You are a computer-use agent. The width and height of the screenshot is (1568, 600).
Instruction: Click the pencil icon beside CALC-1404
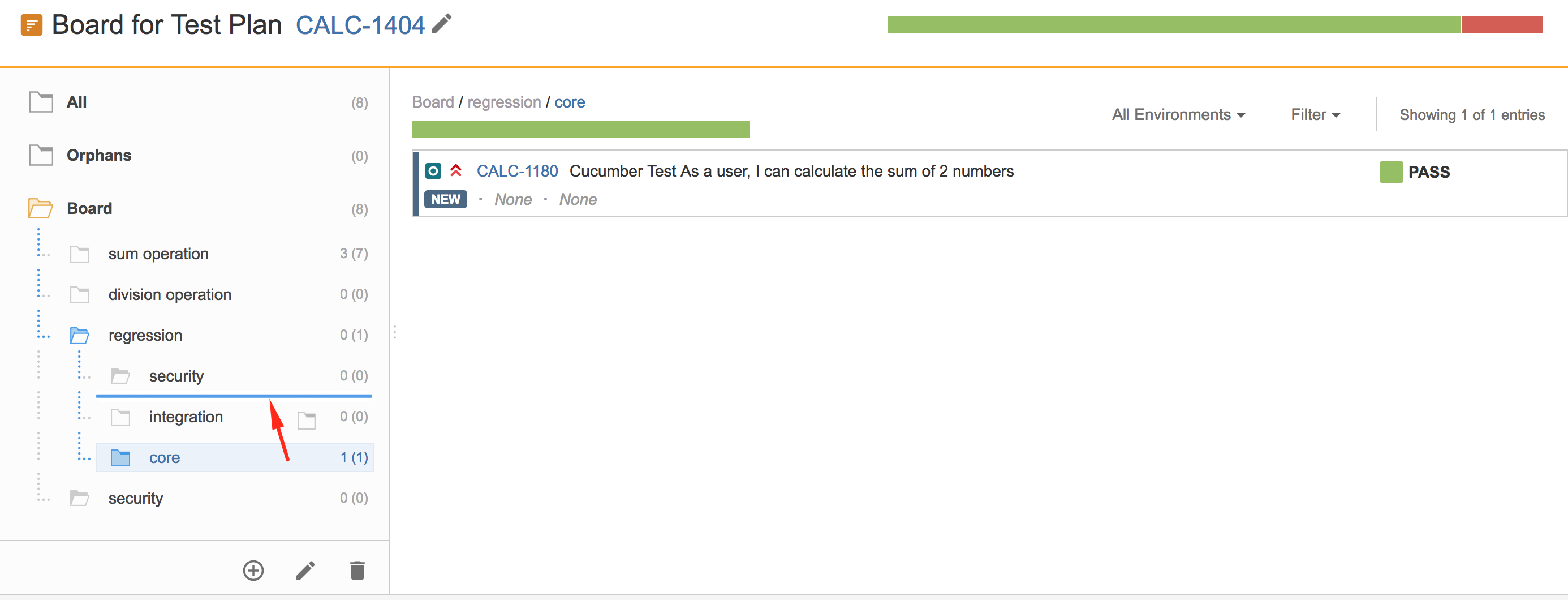tap(442, 24)
